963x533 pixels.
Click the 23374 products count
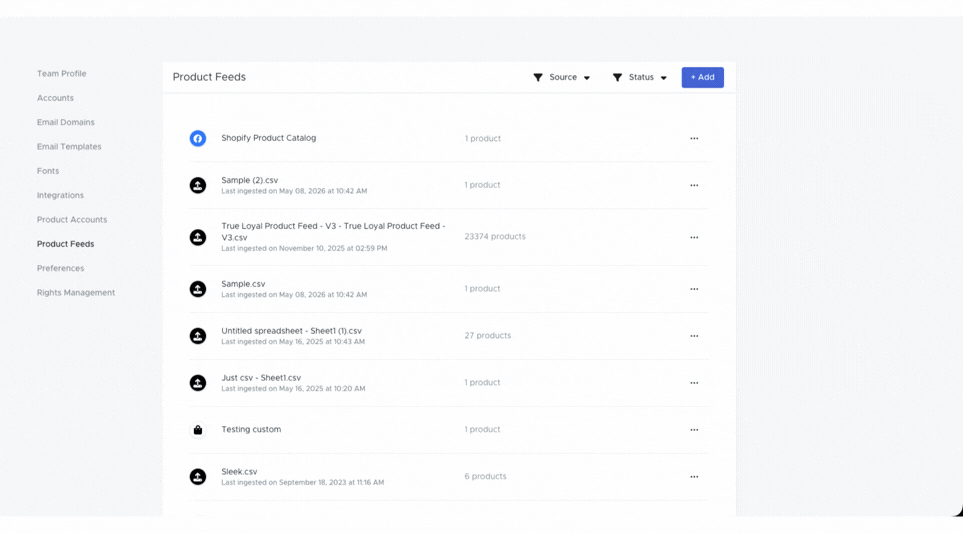495,236
